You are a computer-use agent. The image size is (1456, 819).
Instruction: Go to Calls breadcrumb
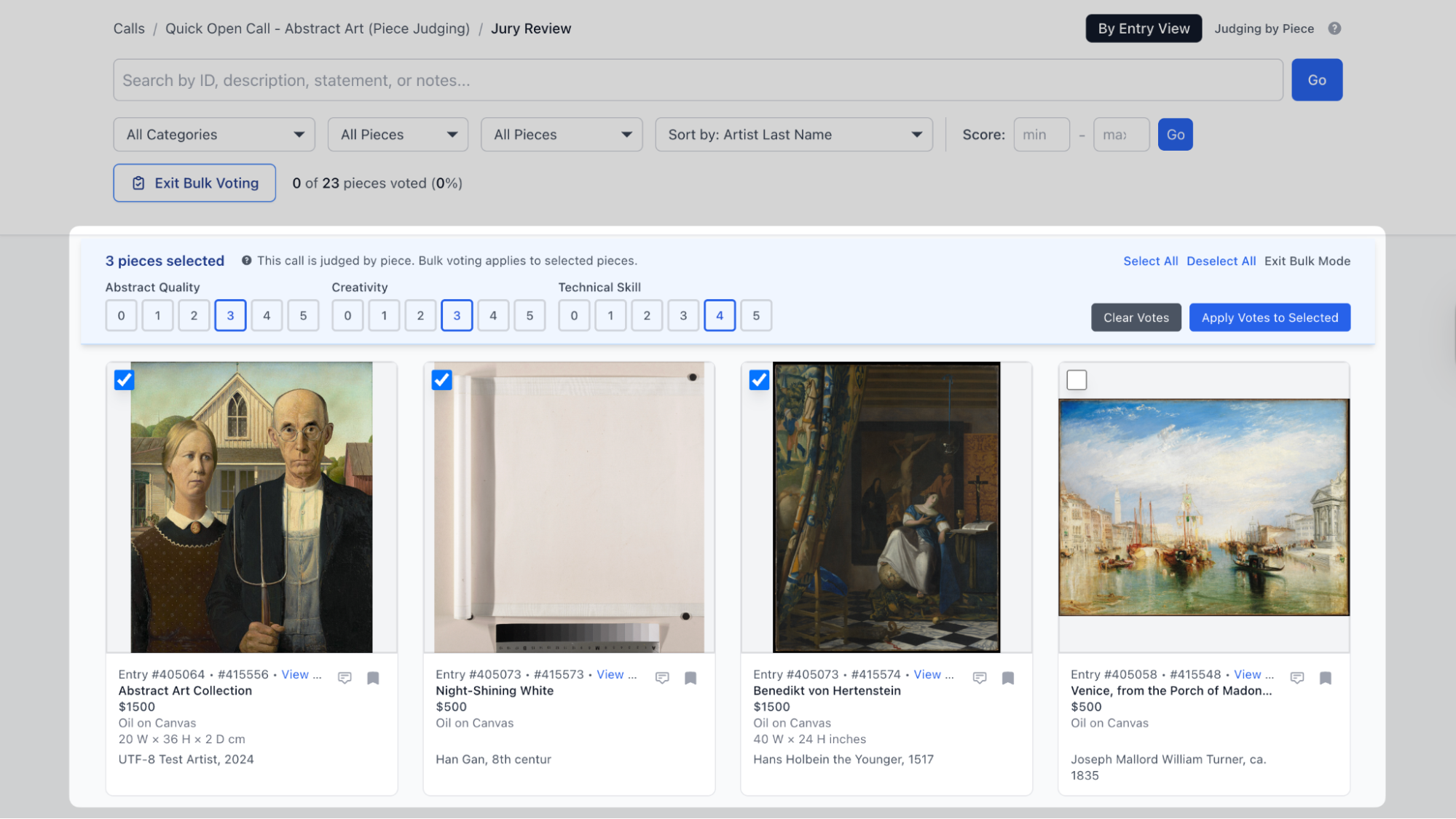(x=129, y=28)
